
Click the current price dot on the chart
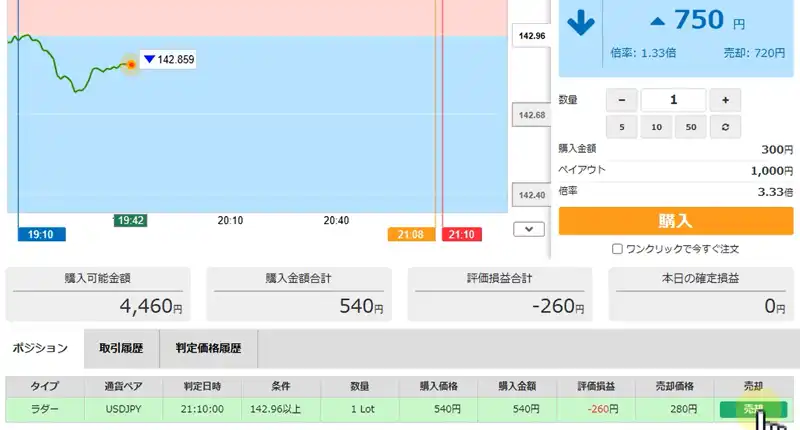[x=131, y=65]
